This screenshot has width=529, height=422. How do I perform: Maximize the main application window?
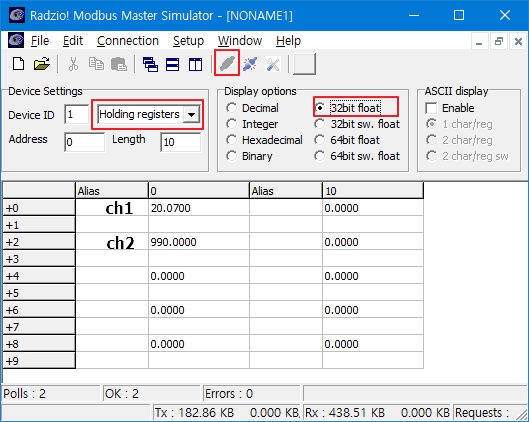(x=459, y=15)
